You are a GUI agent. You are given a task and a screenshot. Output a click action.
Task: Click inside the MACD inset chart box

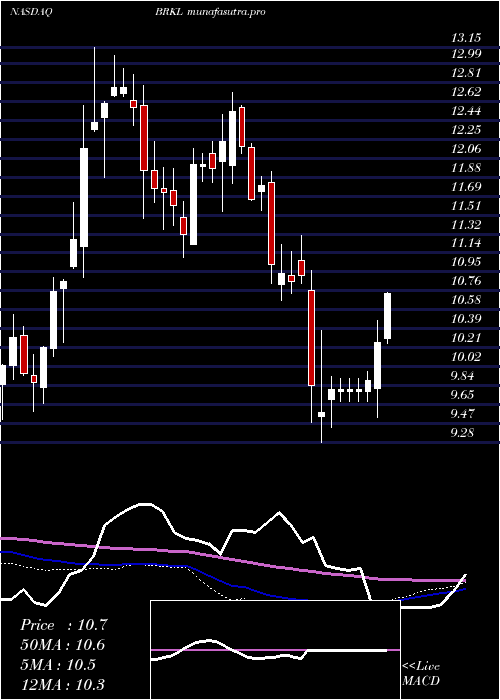click(x=275, y=650)
